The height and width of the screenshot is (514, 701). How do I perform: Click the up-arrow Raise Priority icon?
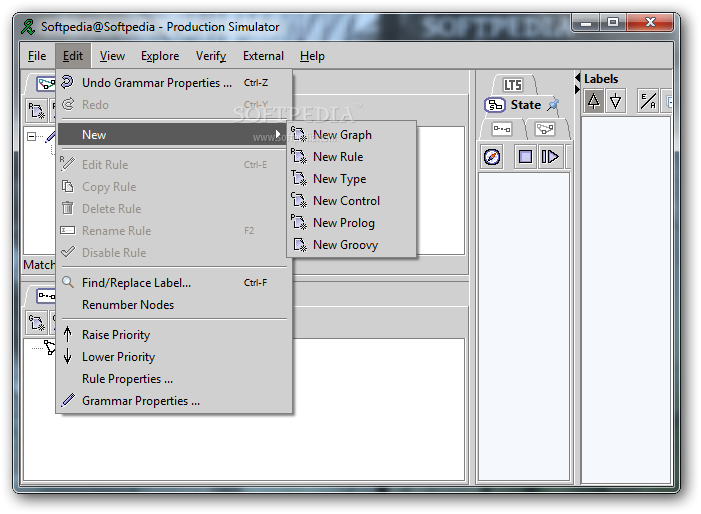tap(68, 334)
